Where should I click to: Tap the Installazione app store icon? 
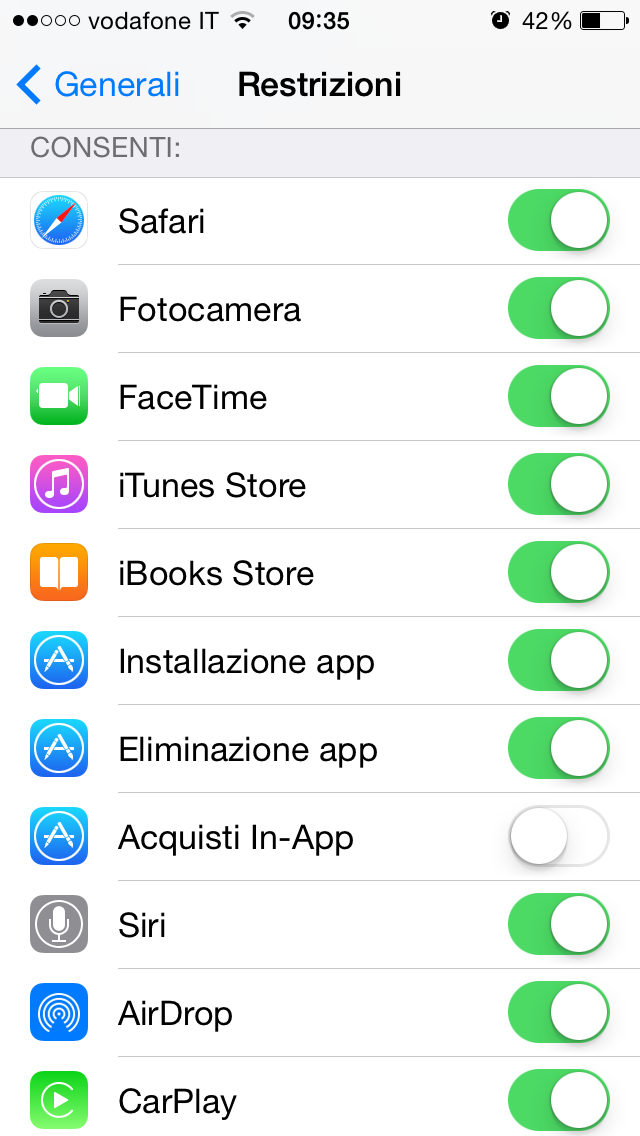click(59, 661)
